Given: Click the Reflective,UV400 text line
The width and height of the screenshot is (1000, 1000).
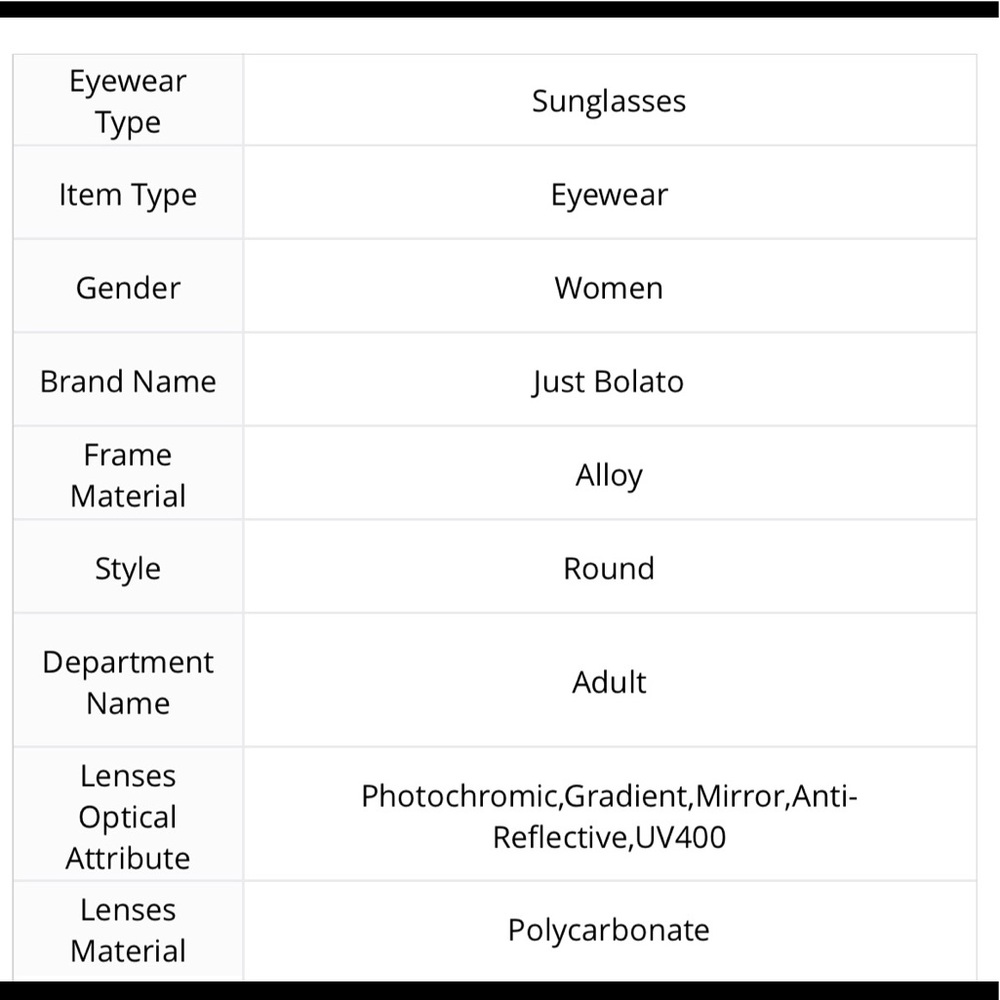Looking at the screenshot, I should pyautogui.click(x=609, y=837).
